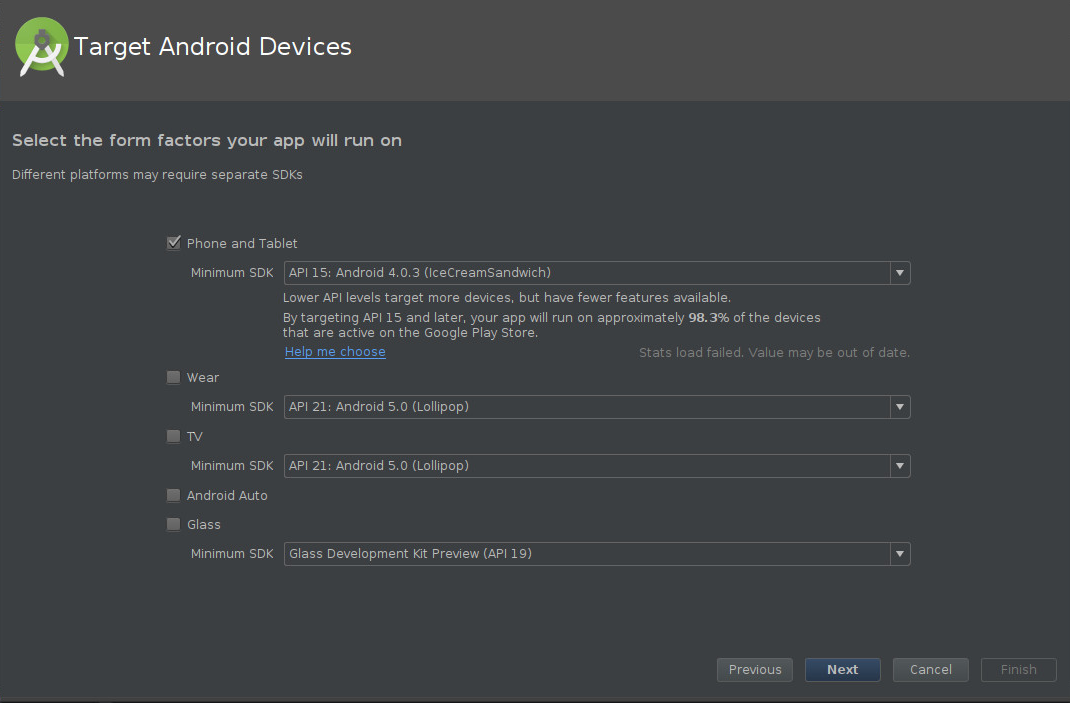Image resolution: width=1070 pixels, height=703 pixels.
Task: Go back with the Previous button
Action: (755, 670)
